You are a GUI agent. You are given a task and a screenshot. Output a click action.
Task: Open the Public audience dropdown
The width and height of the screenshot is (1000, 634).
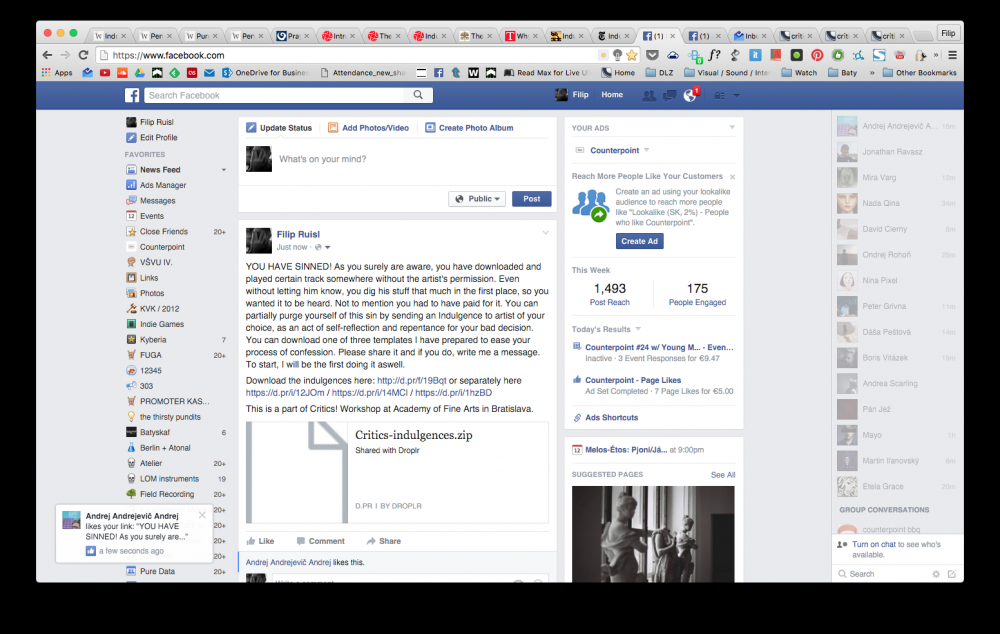tap(477, 199)
